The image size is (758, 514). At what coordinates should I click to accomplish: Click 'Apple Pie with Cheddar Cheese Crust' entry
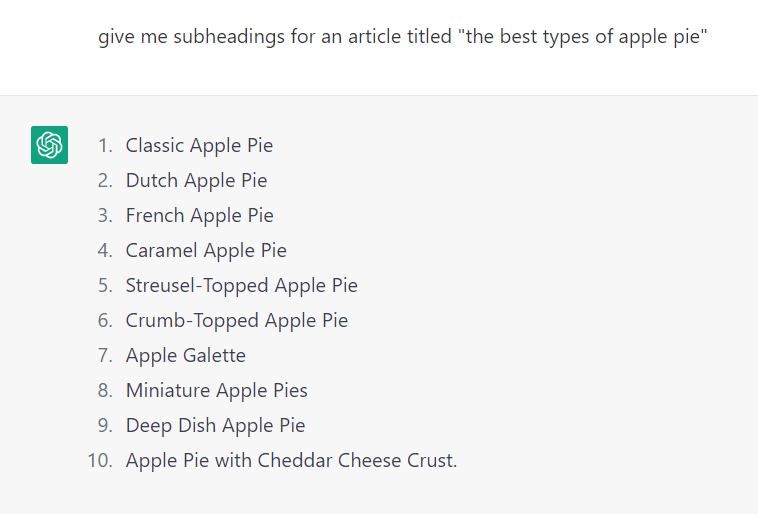coord(291,460)
